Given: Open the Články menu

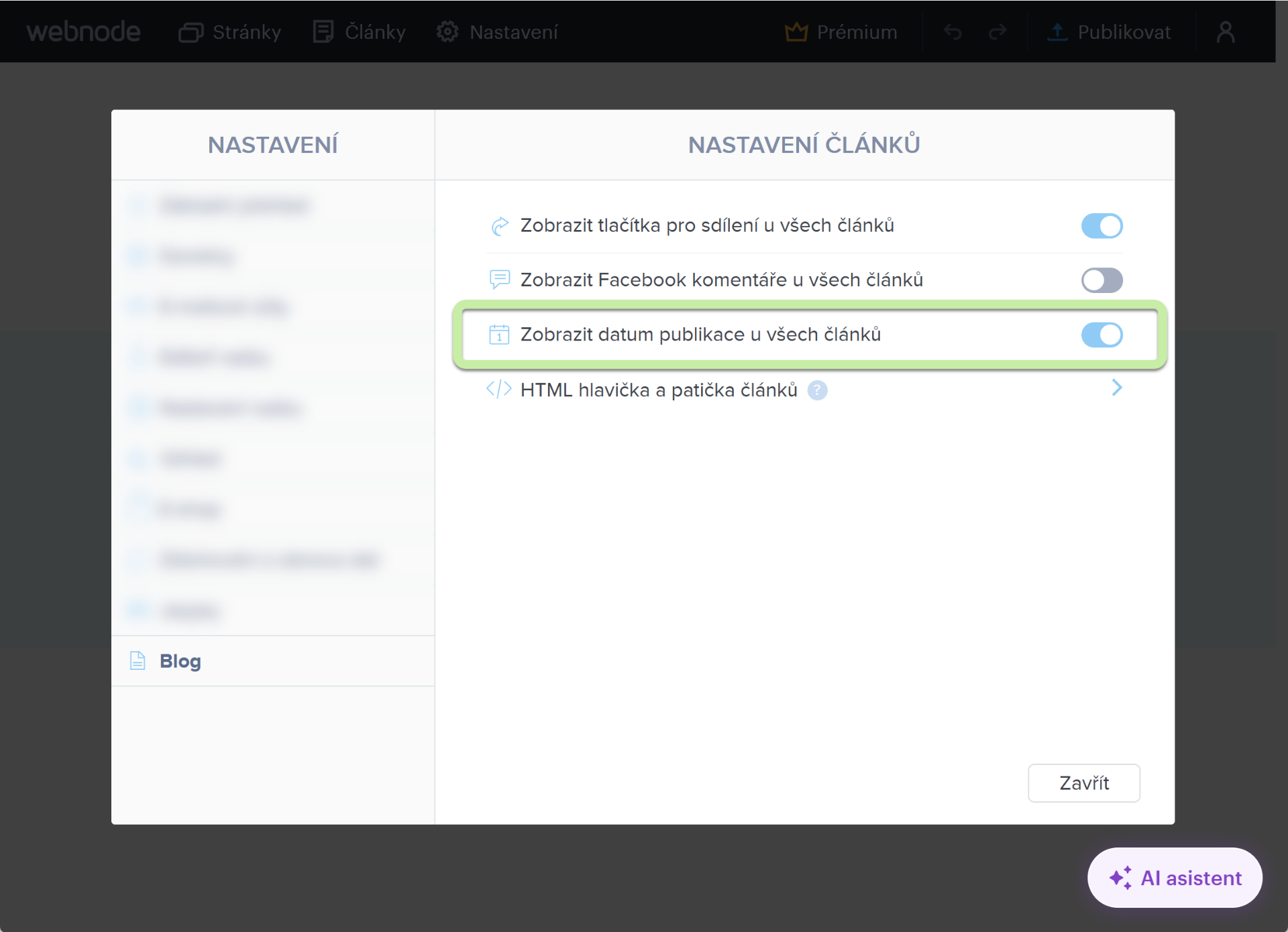Looking at the screenshot, I should click(x=360, y=32).
